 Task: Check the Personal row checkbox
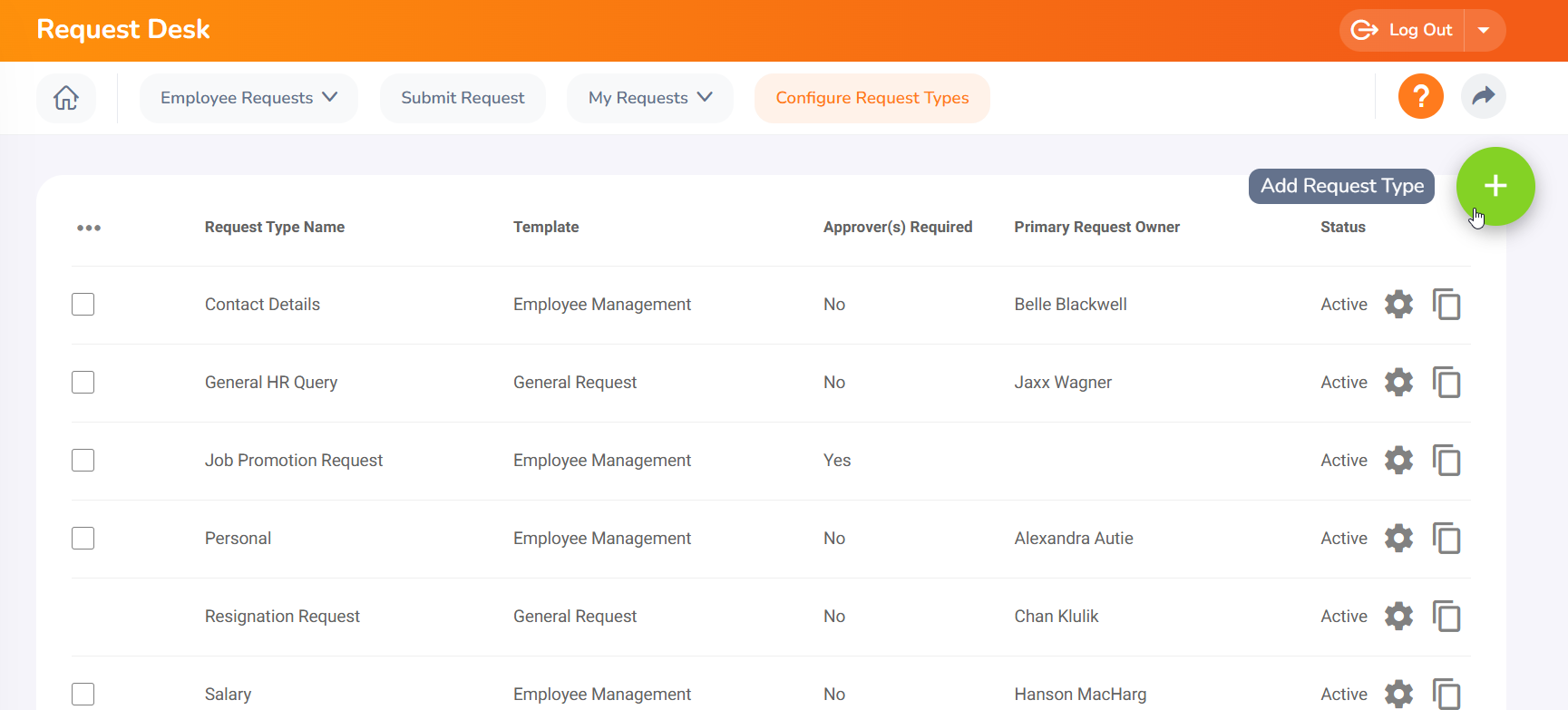pos(83,539)
